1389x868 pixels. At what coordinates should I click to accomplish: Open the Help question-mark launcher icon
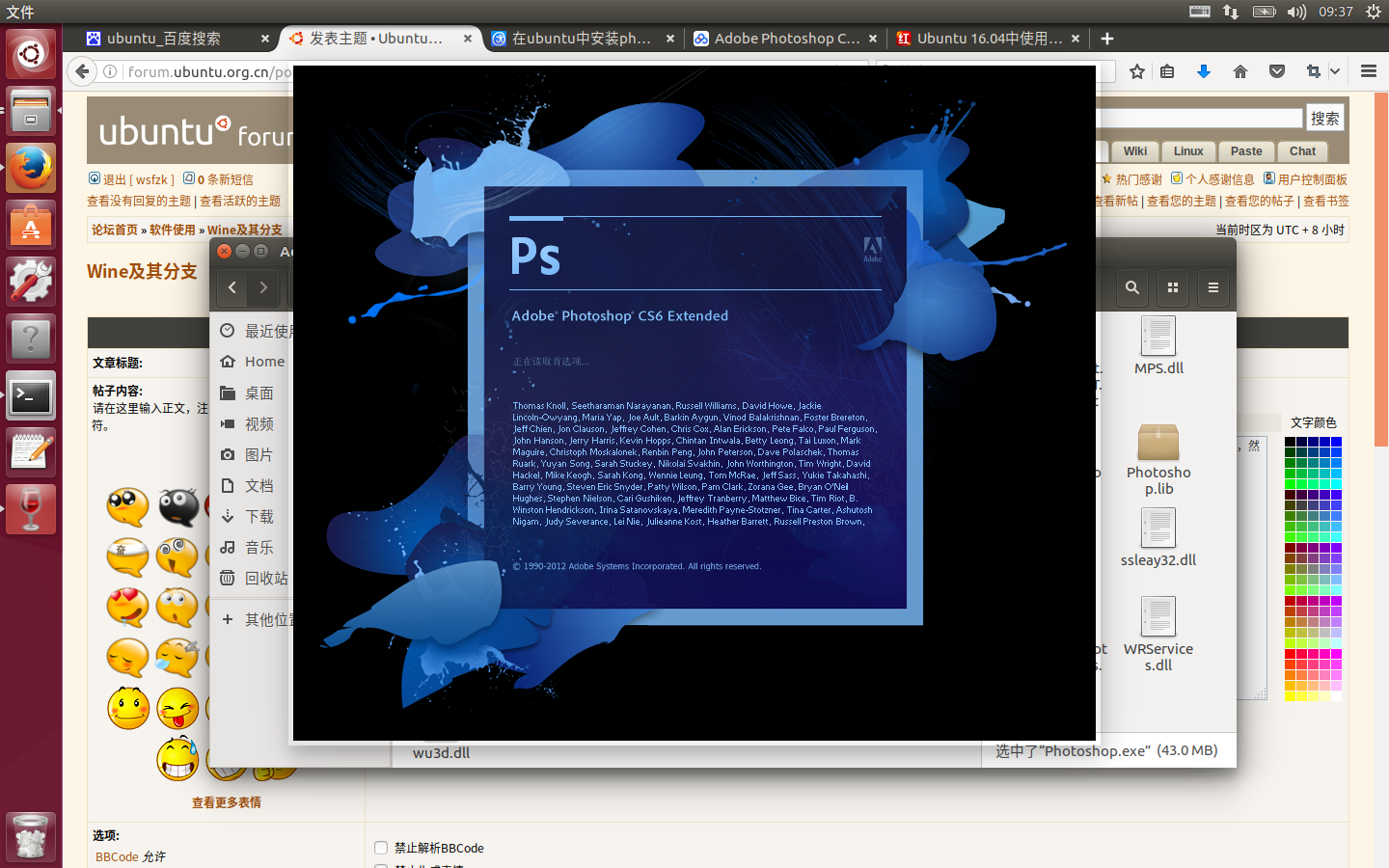point(31,339)
